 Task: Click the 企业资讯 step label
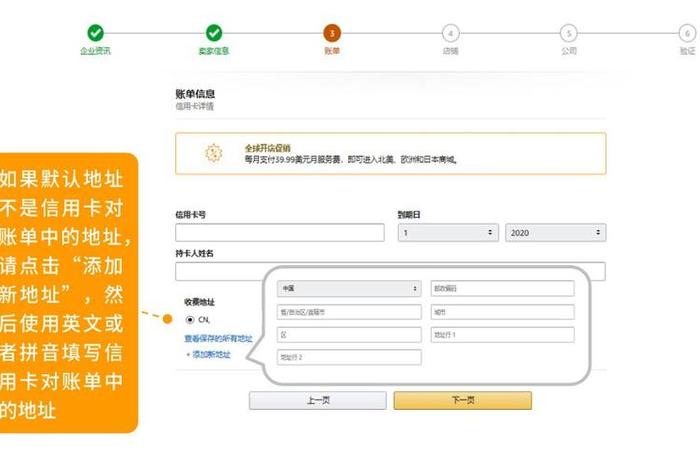(96, 51)
